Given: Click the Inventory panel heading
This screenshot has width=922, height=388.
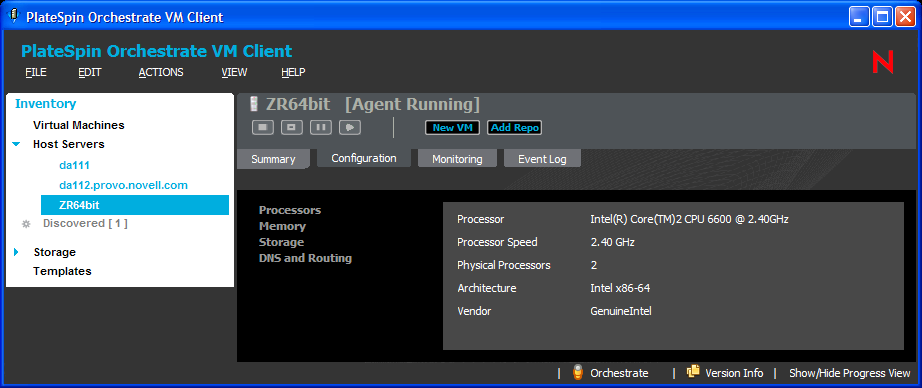Looking at the screenshot, I should tap(45, 104).
